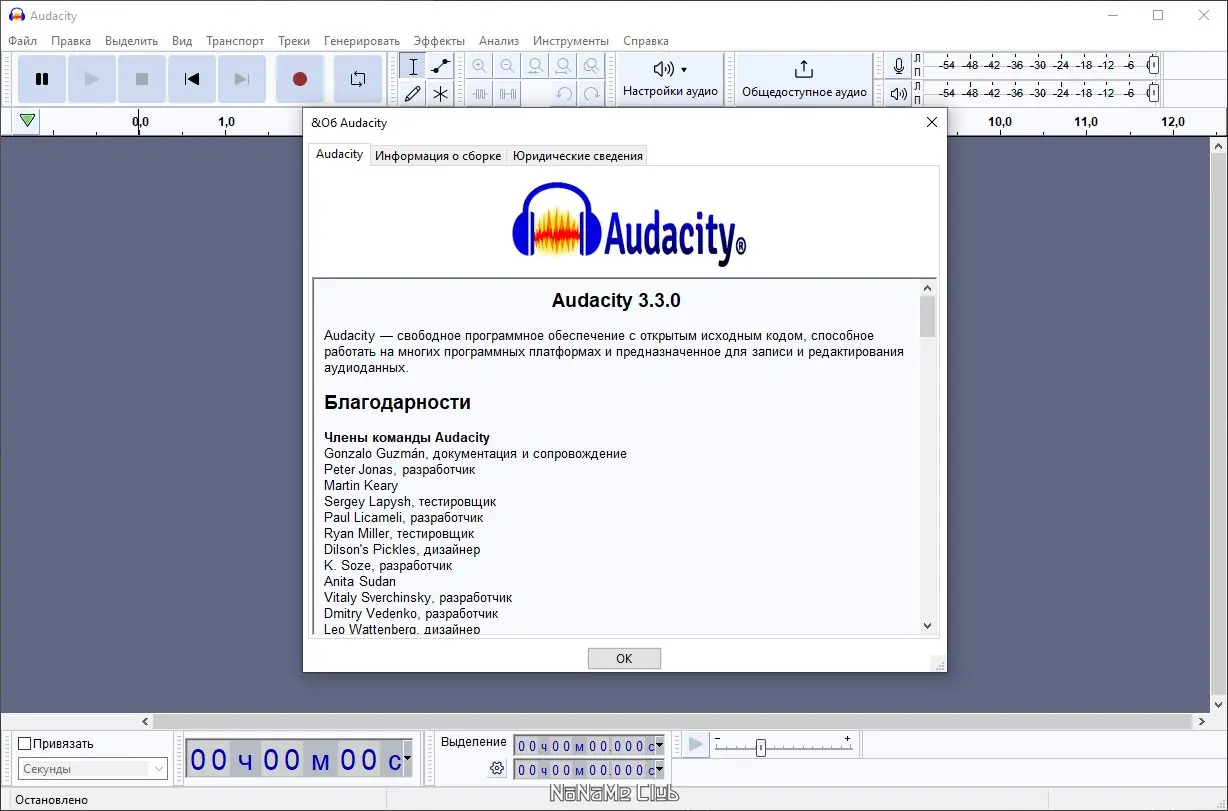Click the Zoom Toggle icon
The image size is (1228, 811).
pos(592,67)
